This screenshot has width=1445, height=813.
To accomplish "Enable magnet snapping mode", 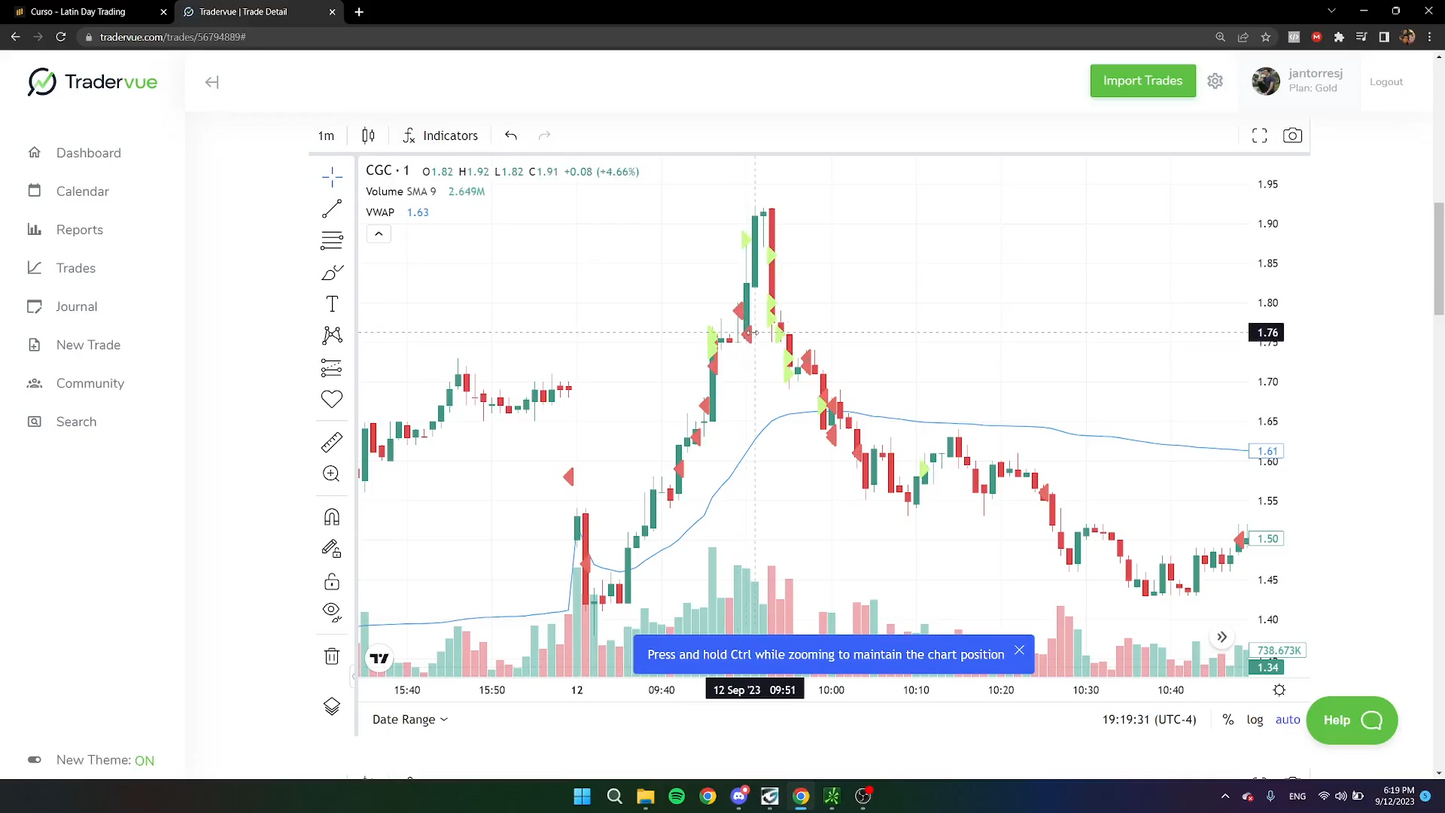I will [x=331, y=517].
